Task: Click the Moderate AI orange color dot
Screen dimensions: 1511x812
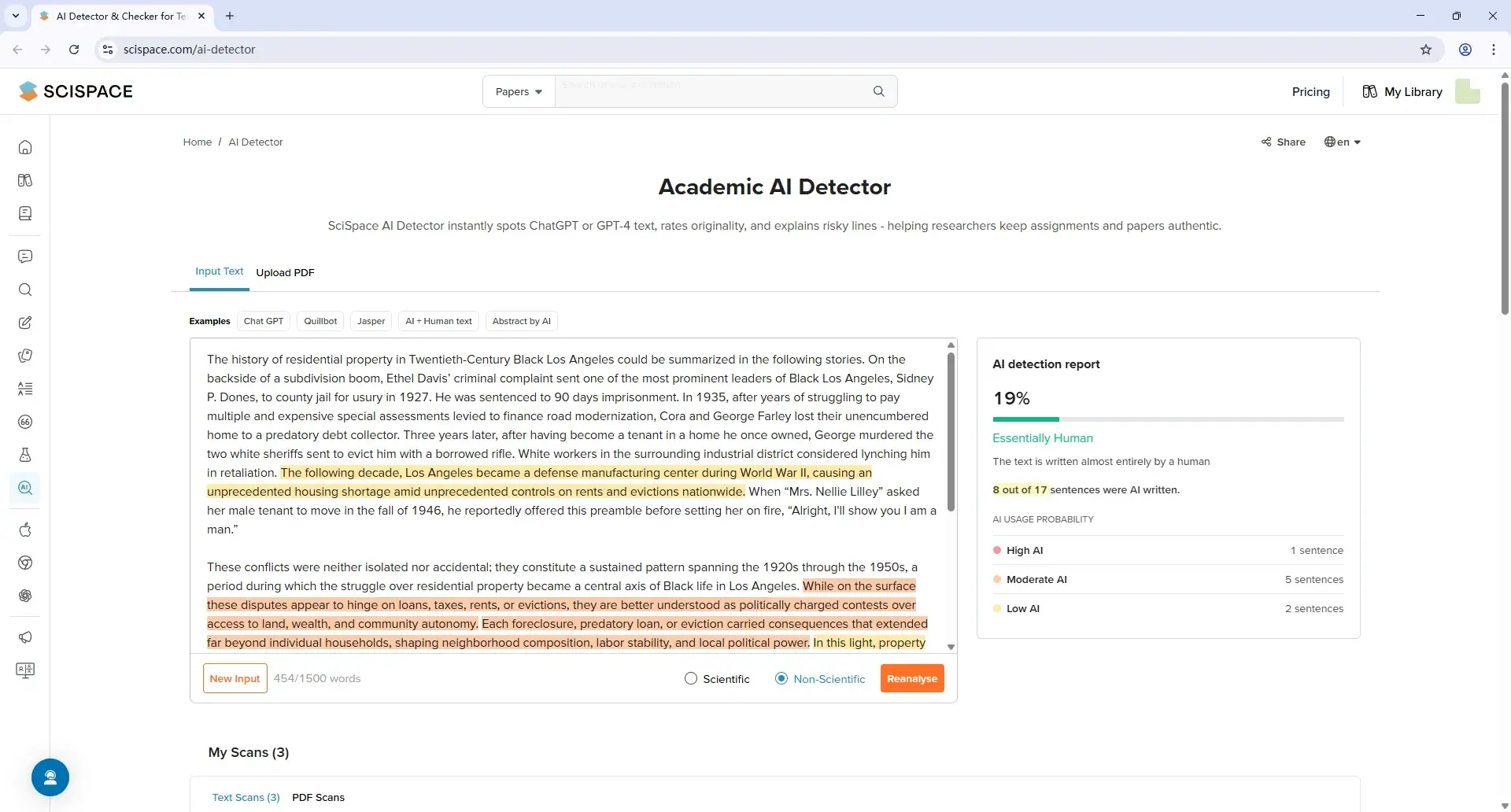Action: (x=997, y=580)
